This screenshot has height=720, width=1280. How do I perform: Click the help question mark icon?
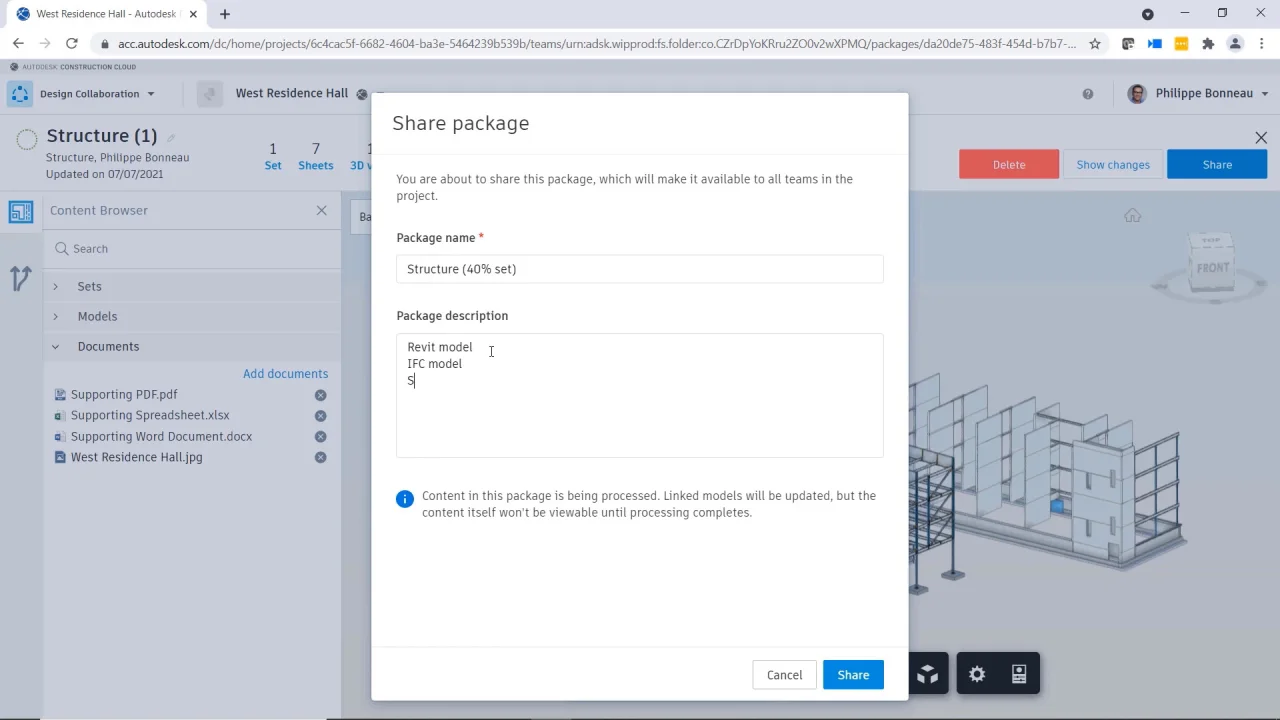1088,94
